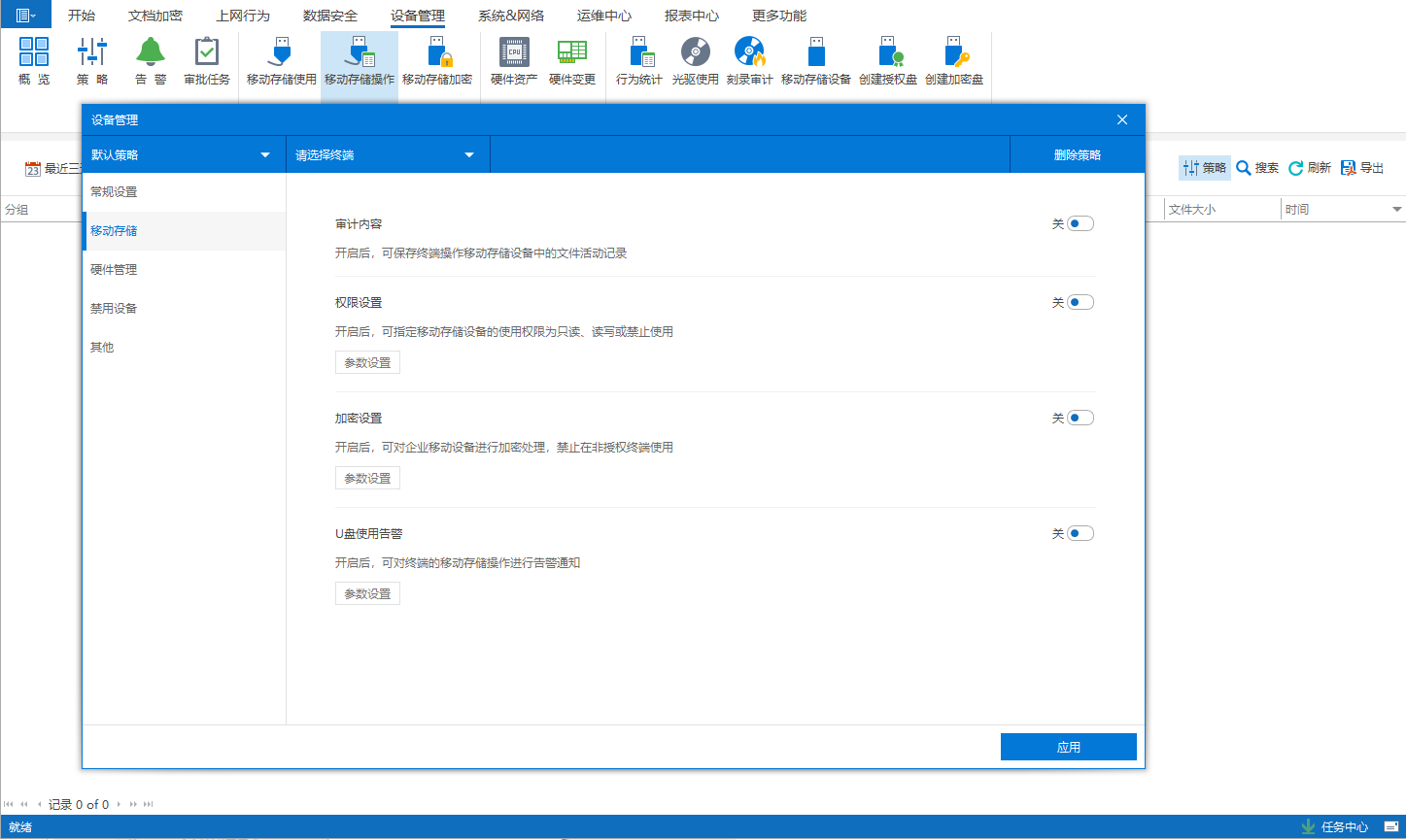Screen dimensions: 1406x840
Task: Enable the 审计内容 toggle switch
Action: pyautogui.click(x=1080, y=224)
